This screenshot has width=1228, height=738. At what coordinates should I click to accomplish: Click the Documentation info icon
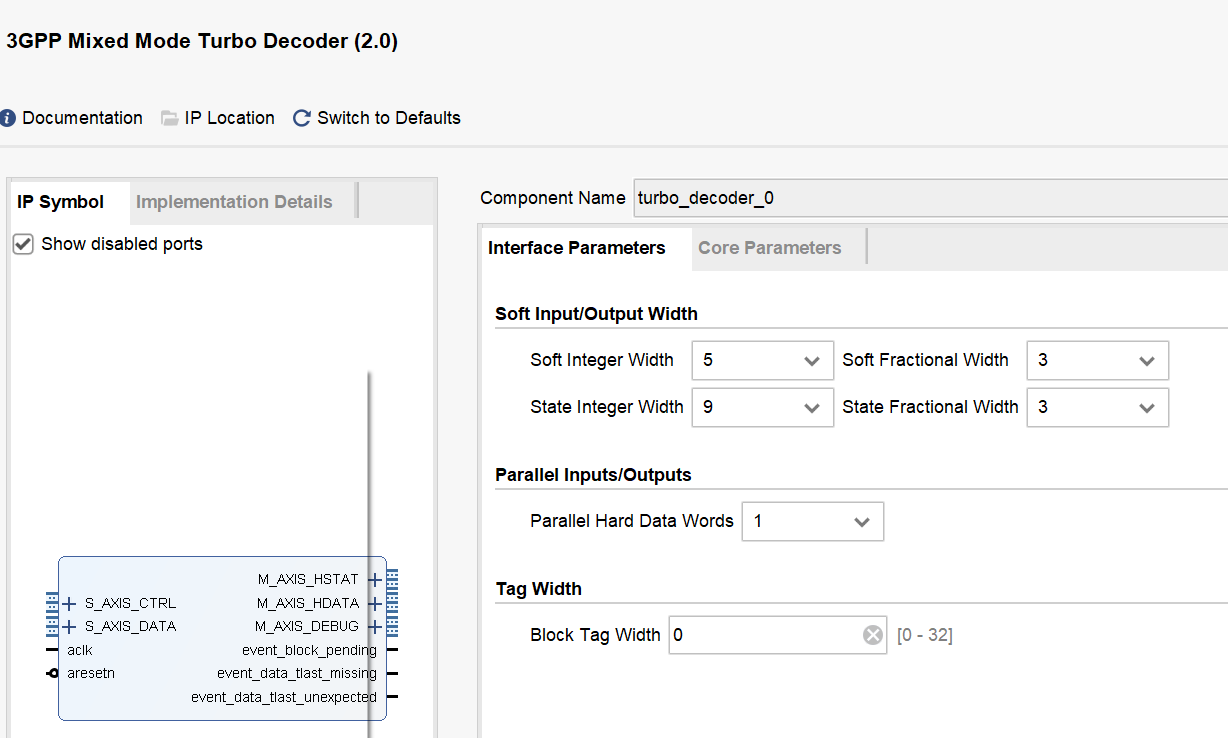8,118
